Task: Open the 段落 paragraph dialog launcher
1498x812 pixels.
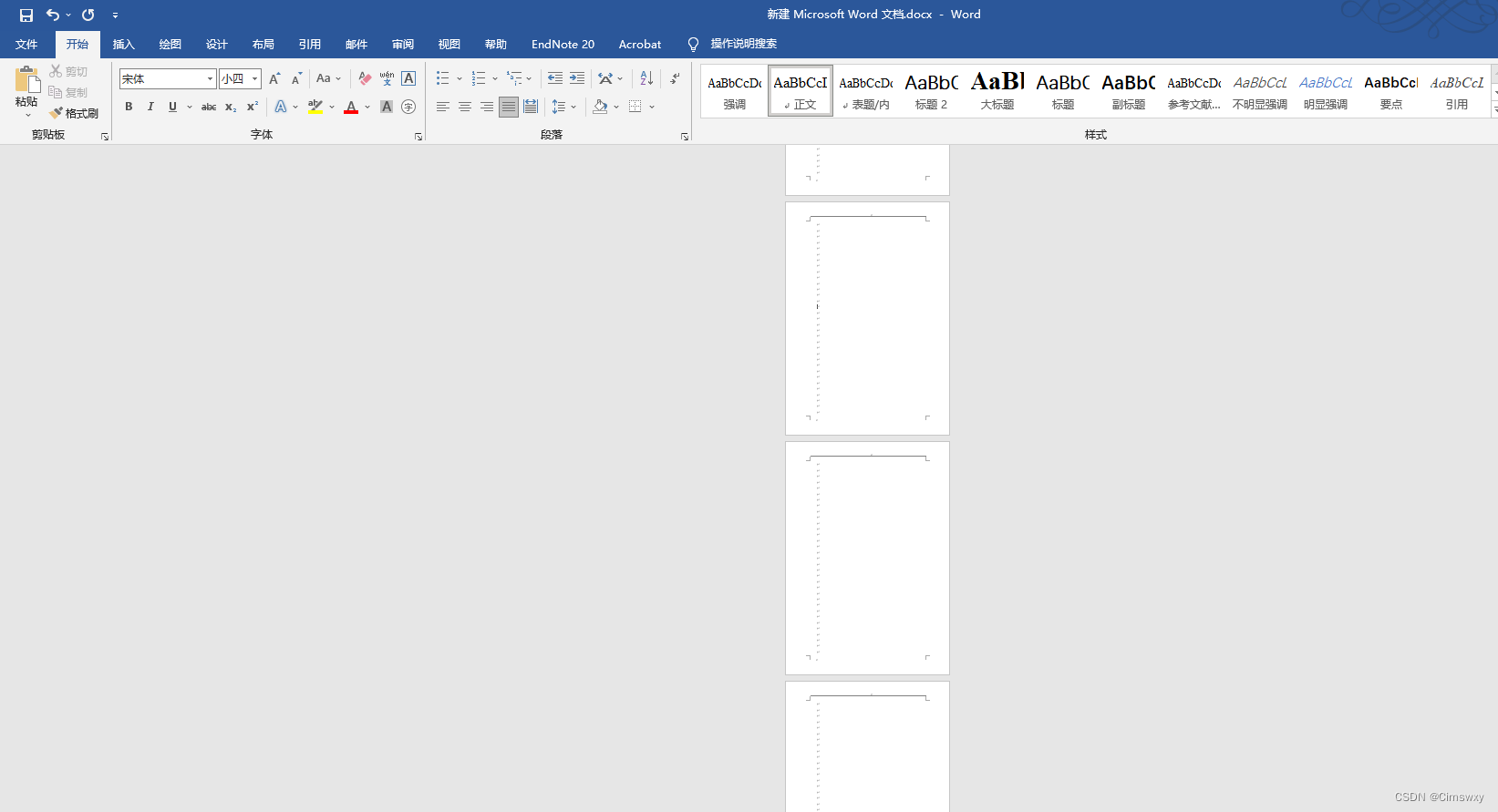Action: click(x=685, y=137)
